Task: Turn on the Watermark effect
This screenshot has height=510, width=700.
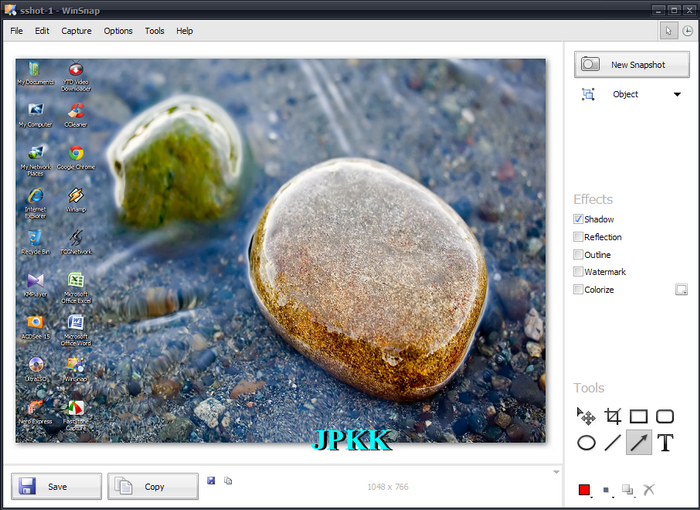Action: [x=579, y=272]
